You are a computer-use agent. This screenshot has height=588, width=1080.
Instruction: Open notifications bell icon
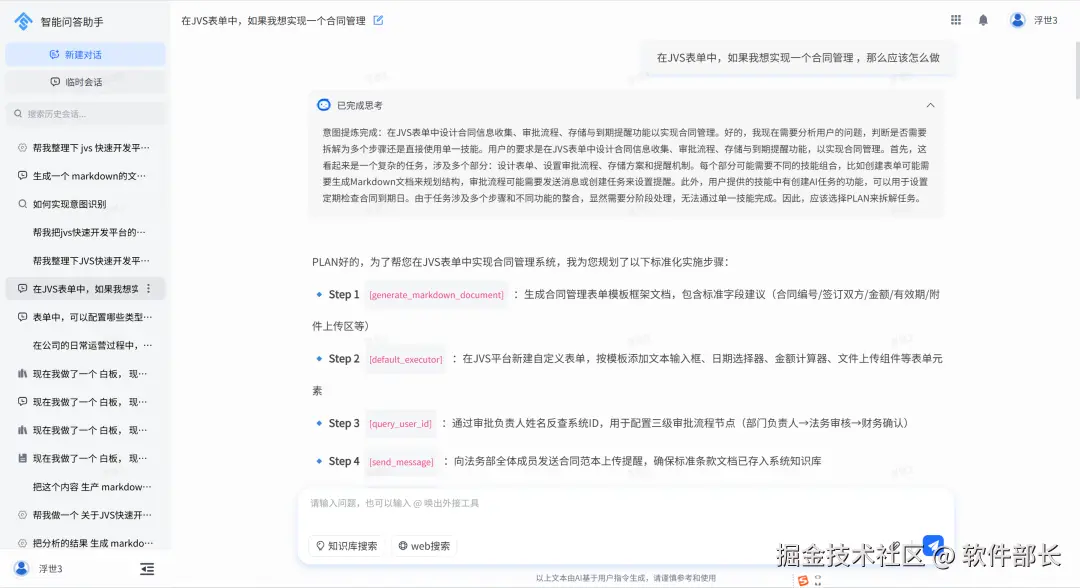pyautogui.click(x=983, y=20)
